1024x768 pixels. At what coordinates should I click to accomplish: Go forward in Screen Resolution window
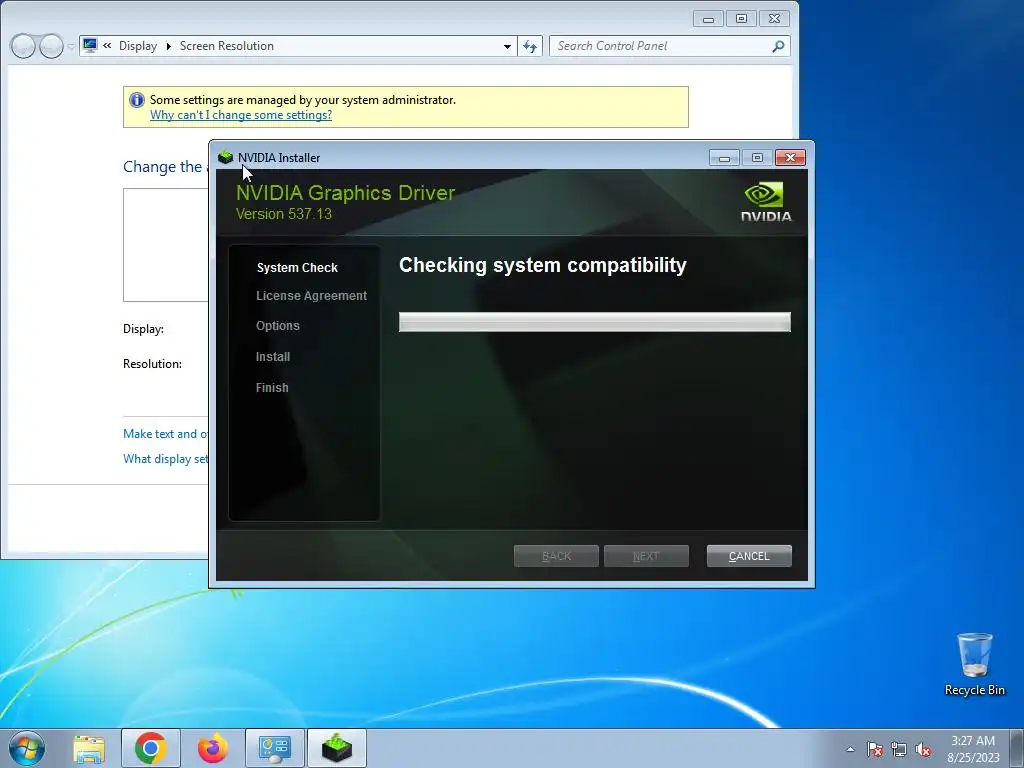(51, 46)
